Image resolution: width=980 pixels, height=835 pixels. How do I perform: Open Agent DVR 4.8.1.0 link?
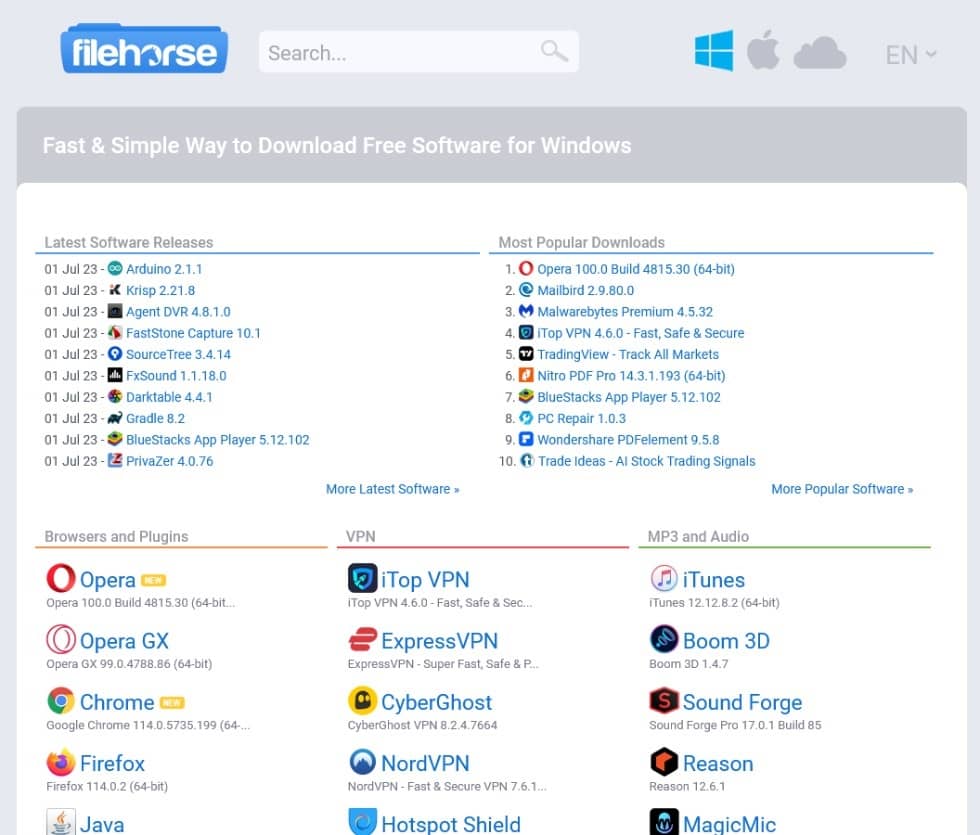tap(178, 311)
